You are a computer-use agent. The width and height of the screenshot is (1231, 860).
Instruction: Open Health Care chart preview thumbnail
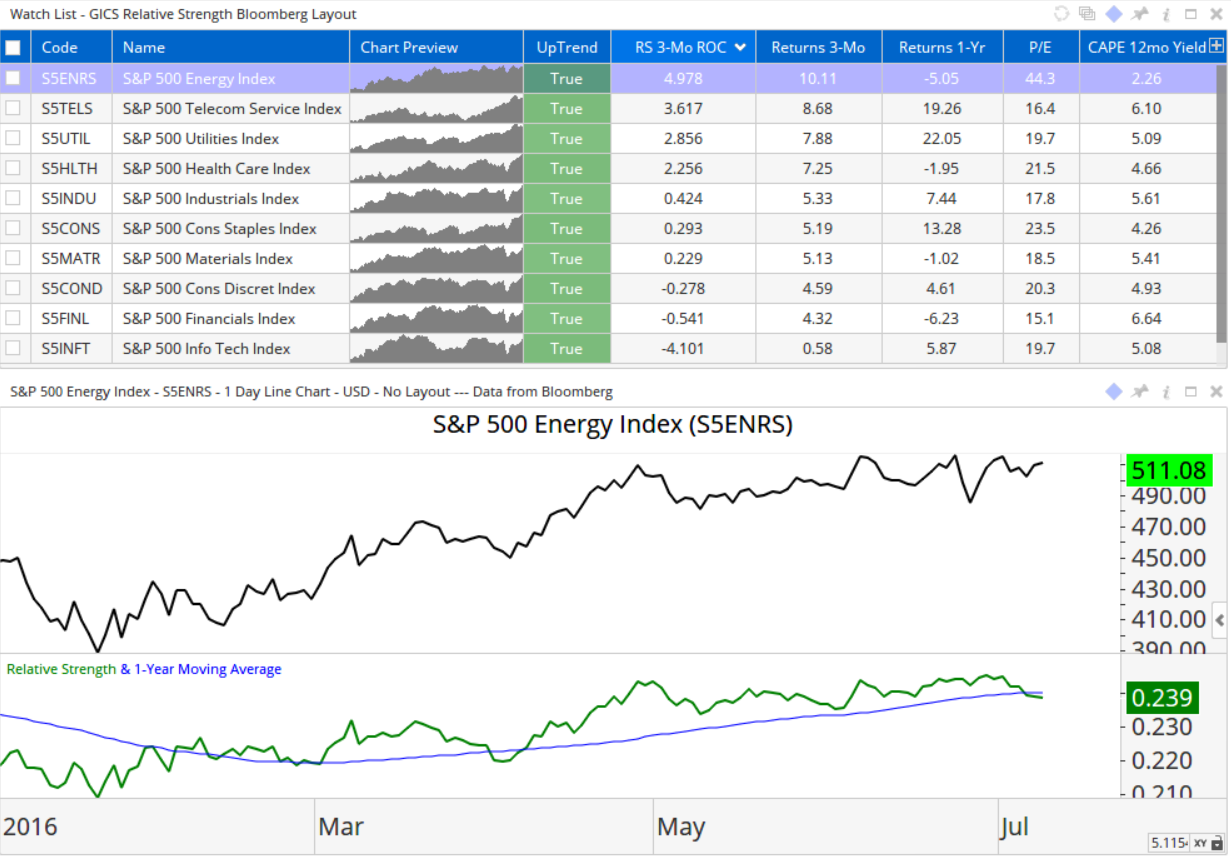[x=436, y=168]
